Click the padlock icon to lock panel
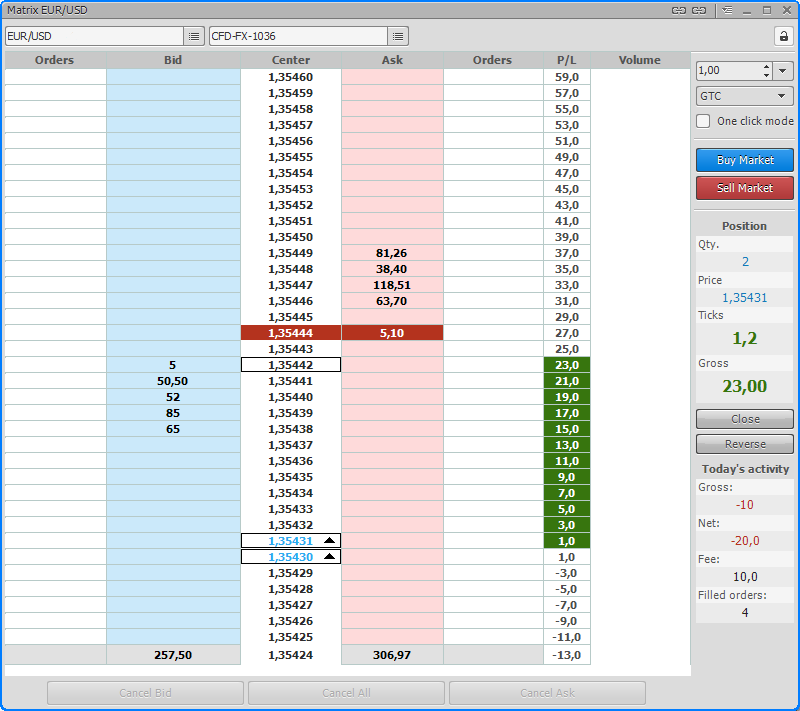This screenshot has width=800, height=711. pyautogui.click(x=783, y=36)
